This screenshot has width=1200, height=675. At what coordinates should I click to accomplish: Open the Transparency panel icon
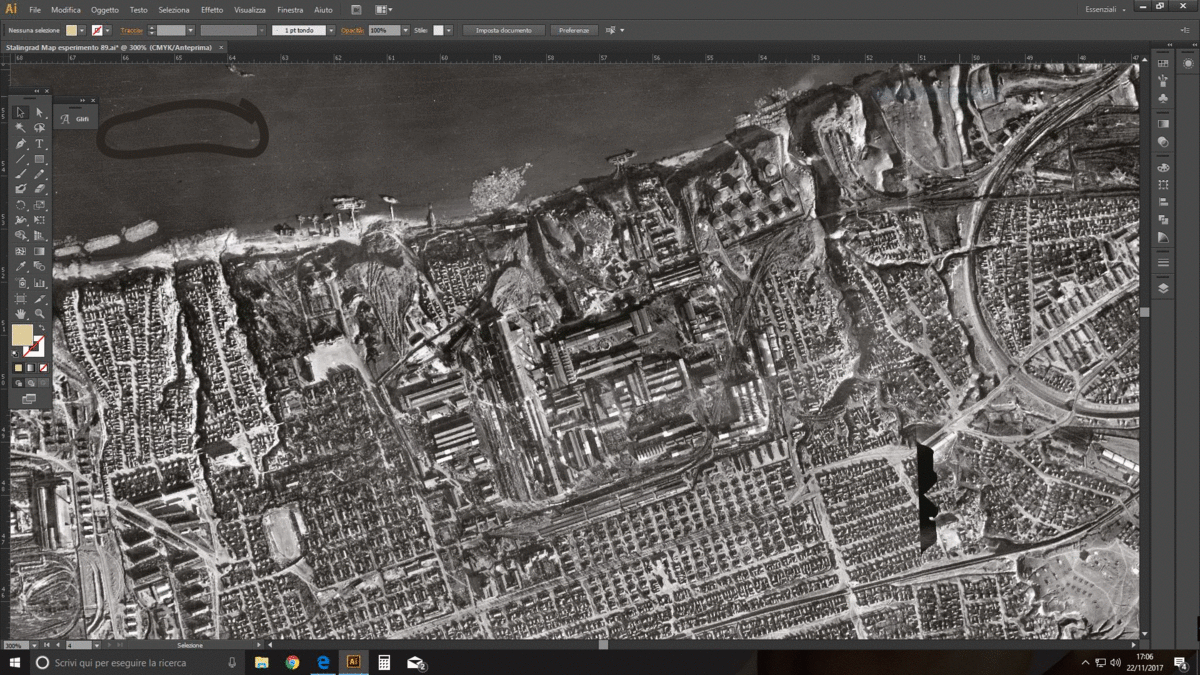[1163, 142]
